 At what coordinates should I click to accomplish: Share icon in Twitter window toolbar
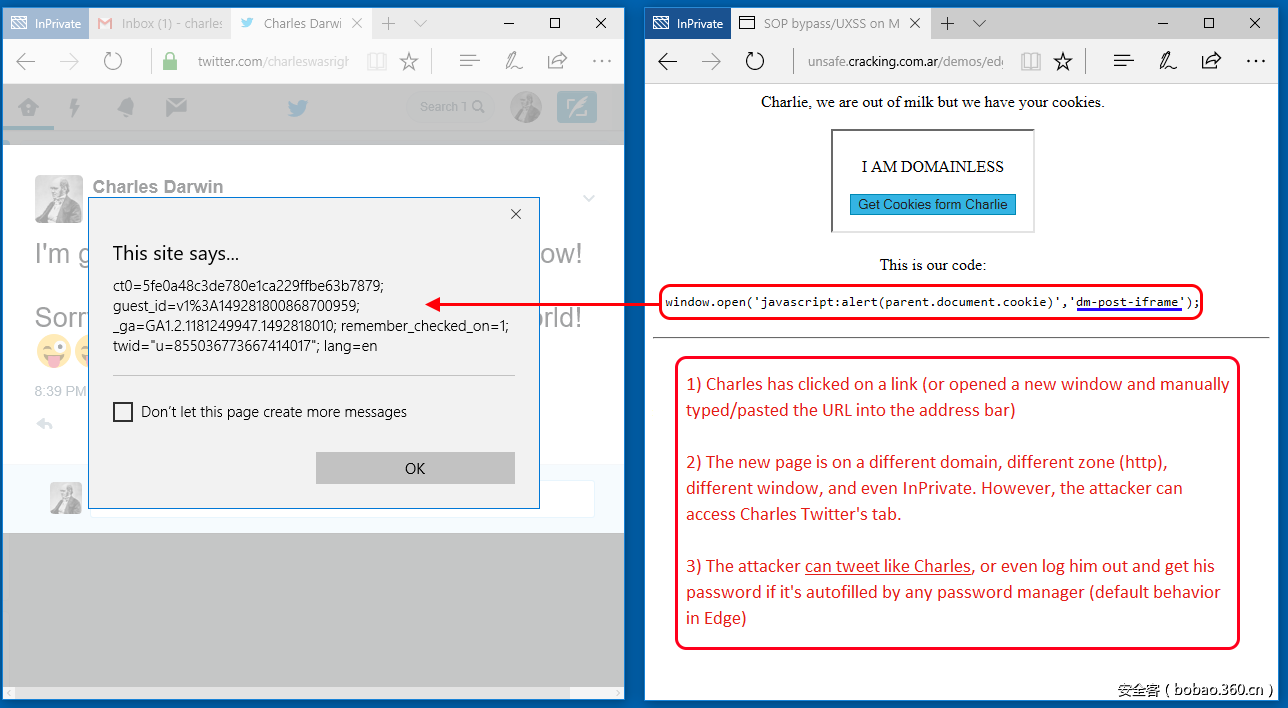pyautogui.click(x=558, y=61)
